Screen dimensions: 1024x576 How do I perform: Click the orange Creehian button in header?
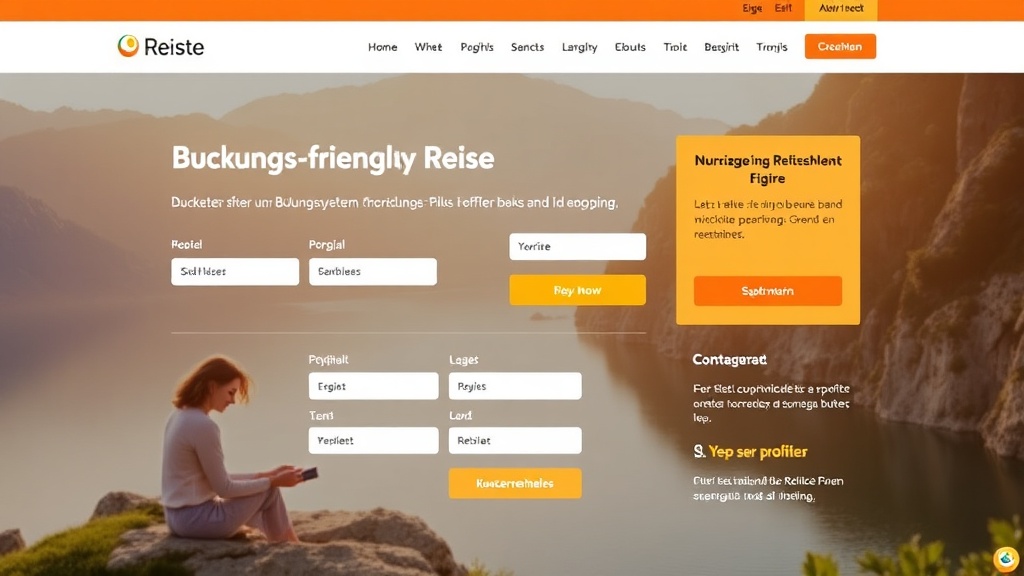pyautogui.click(x=840, y=46)
